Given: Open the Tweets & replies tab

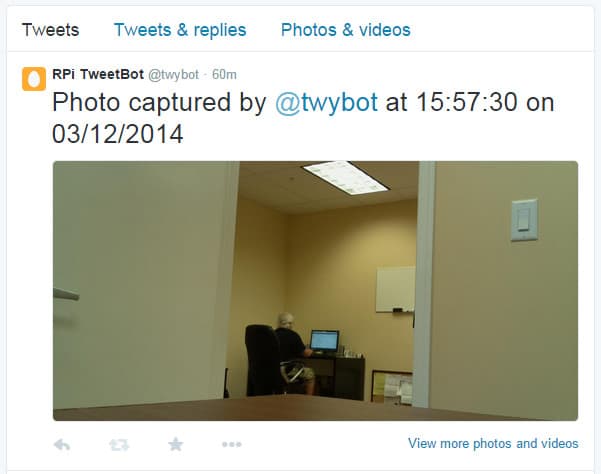Looking at the screenshot, I should 180,30.
